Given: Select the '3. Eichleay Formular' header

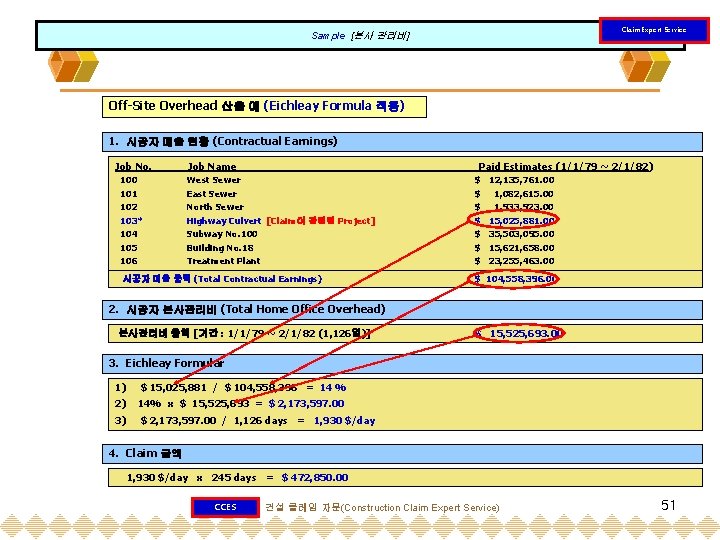Looking at the screenshot, I should (402, 363).
